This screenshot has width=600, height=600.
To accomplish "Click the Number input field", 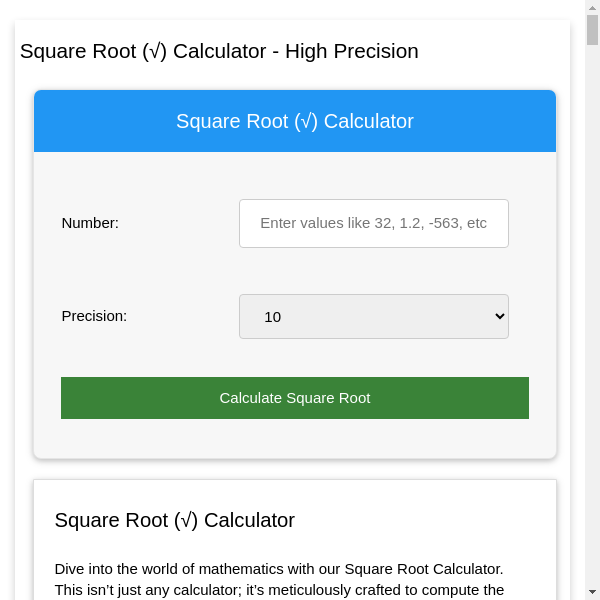I will 373,223.
